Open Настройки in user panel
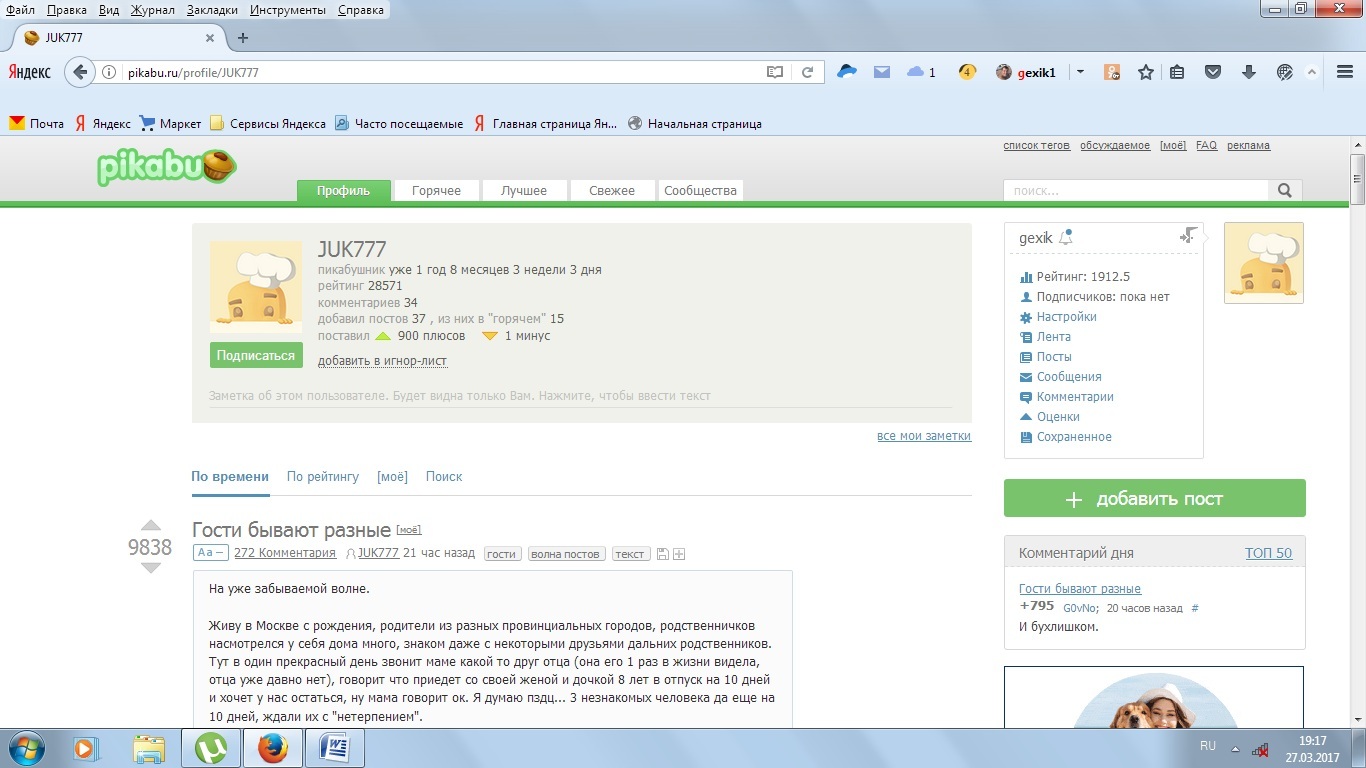This screenshot has width=1366, height=768. coord(1067,317)
